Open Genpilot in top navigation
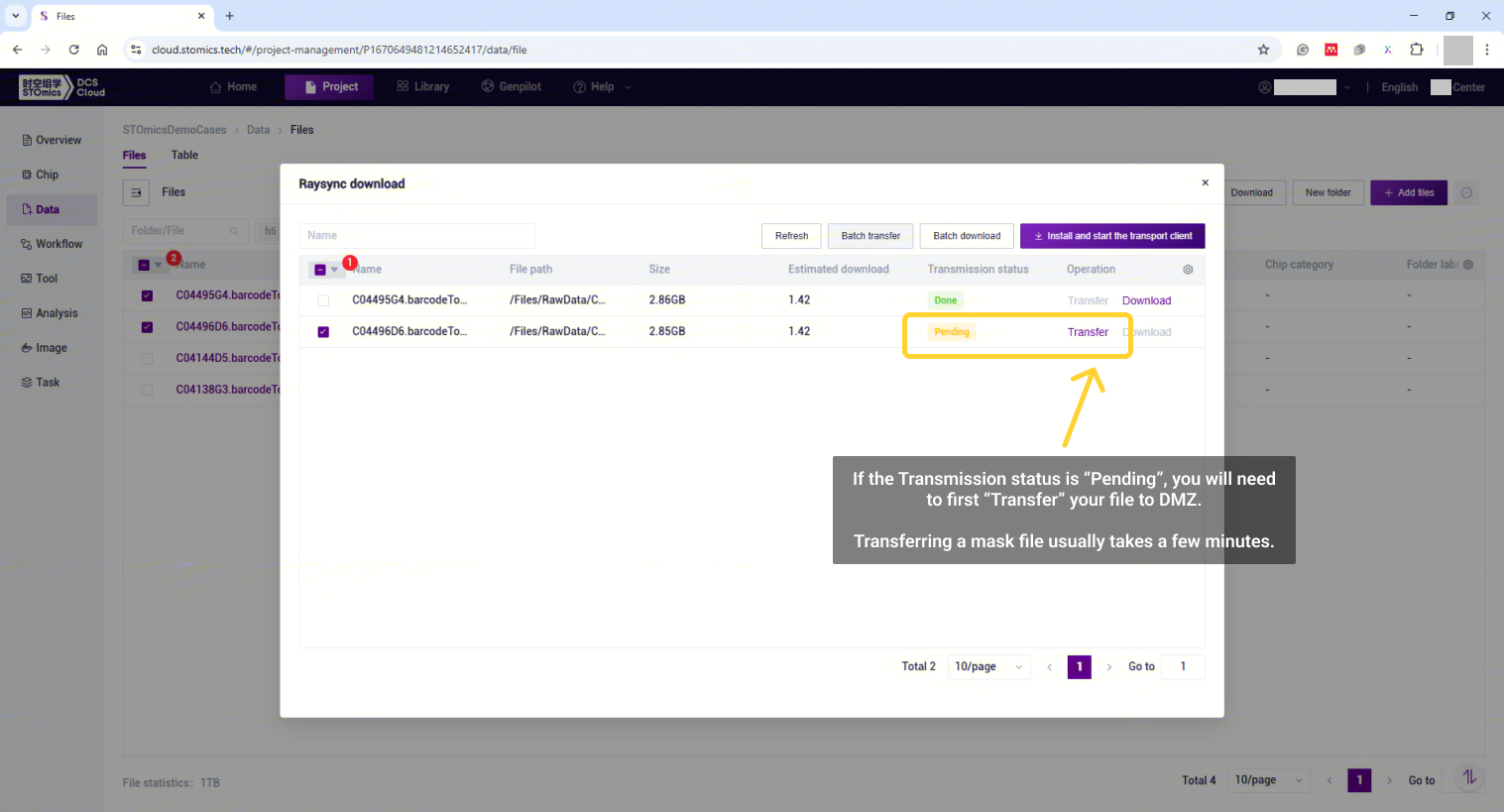Viewport: 1504px width, 812px height. (512, 87)
